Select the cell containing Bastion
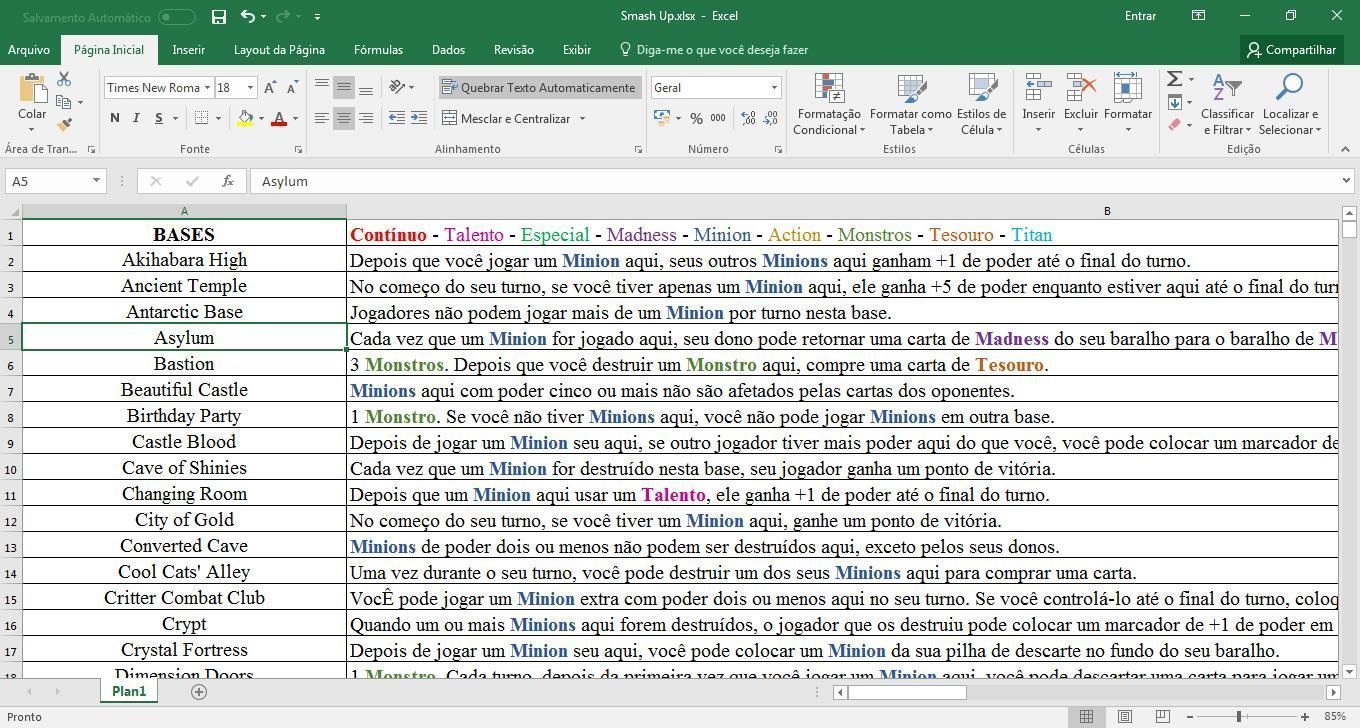The image size is (1360, 728). coord(184,364)
